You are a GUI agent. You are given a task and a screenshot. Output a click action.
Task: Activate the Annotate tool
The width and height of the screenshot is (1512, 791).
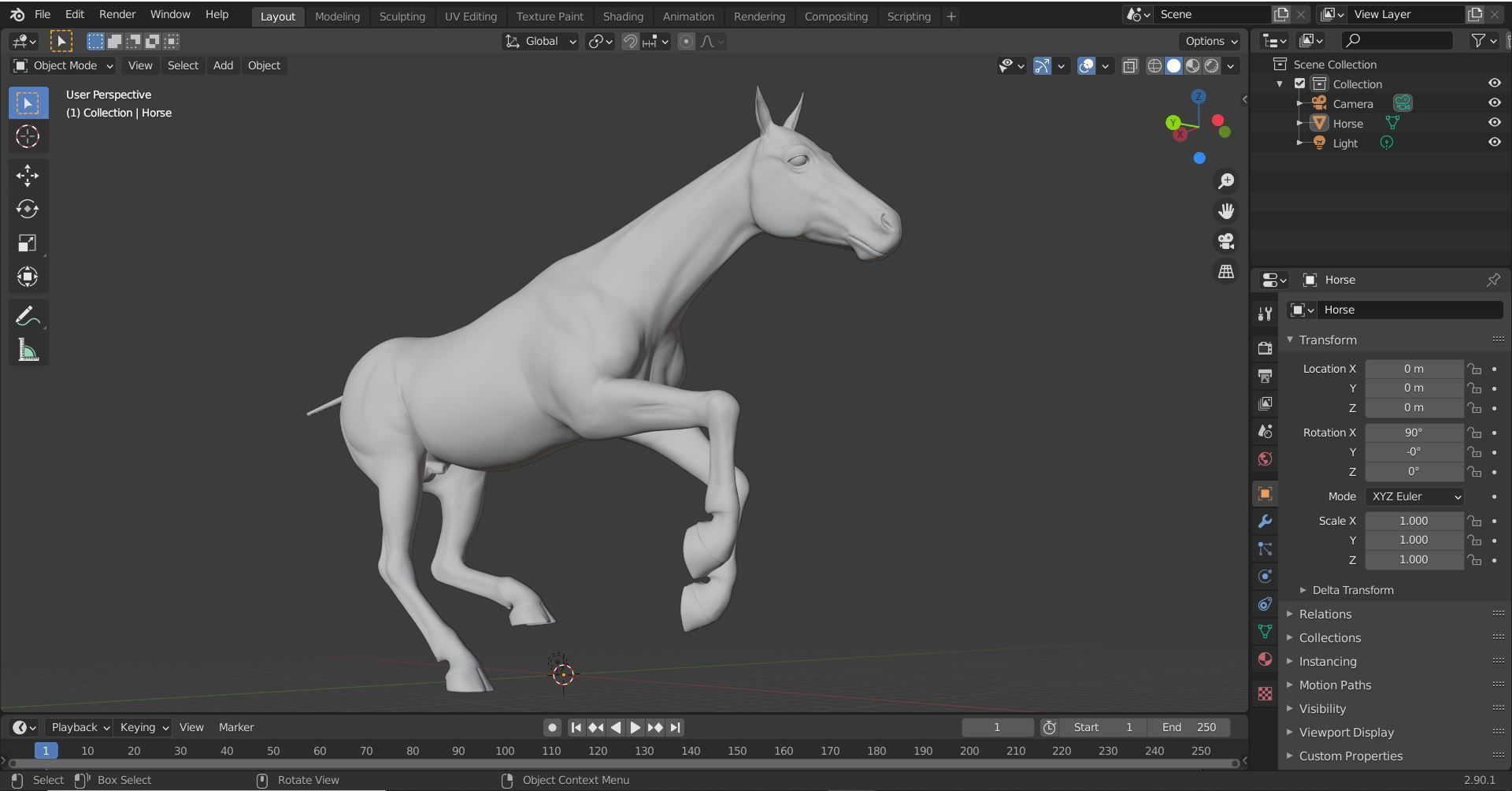[x=28, y=315]
